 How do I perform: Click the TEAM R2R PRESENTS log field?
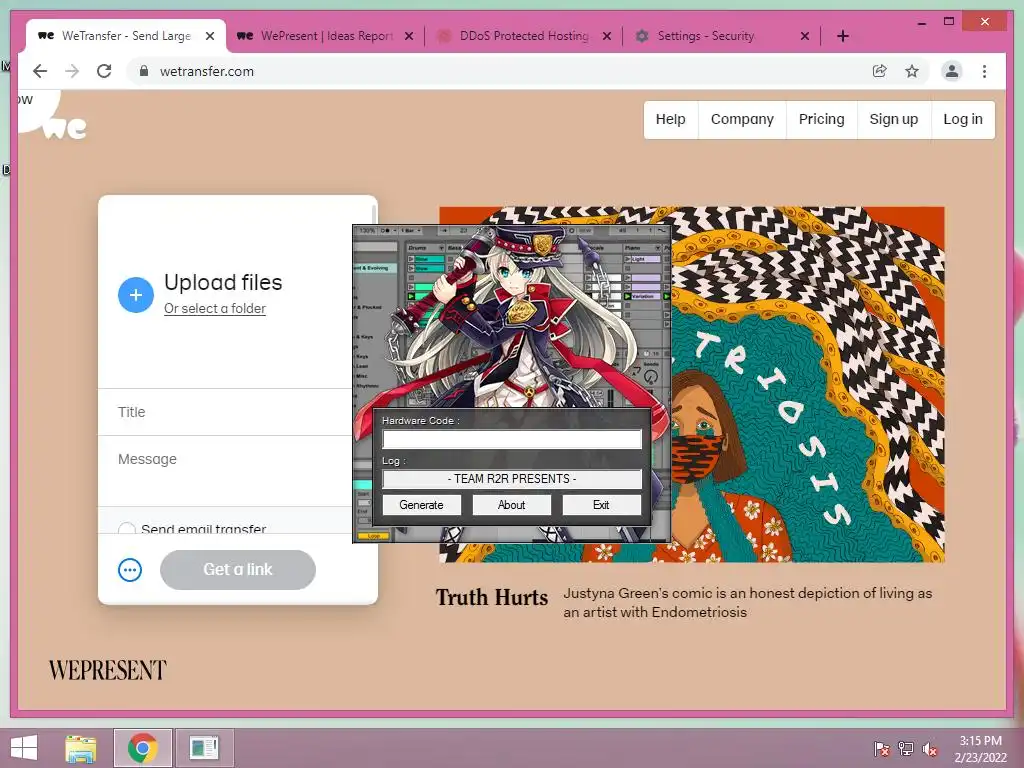512,479
